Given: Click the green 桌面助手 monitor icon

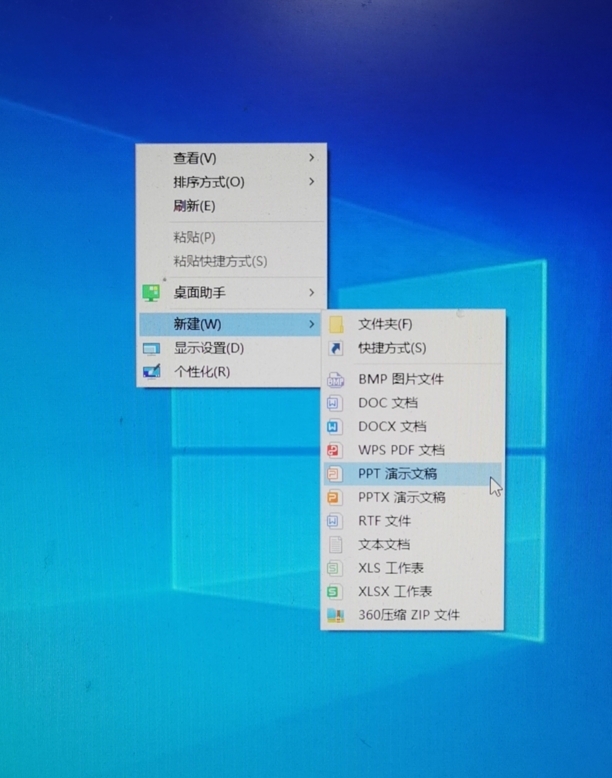Looking at the screenshot, I should pos(151,293).
